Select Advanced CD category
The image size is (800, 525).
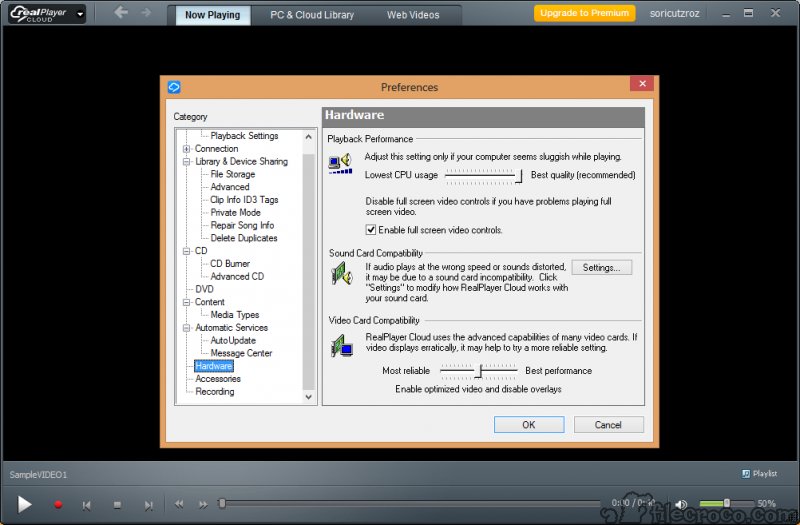[237, 276]
